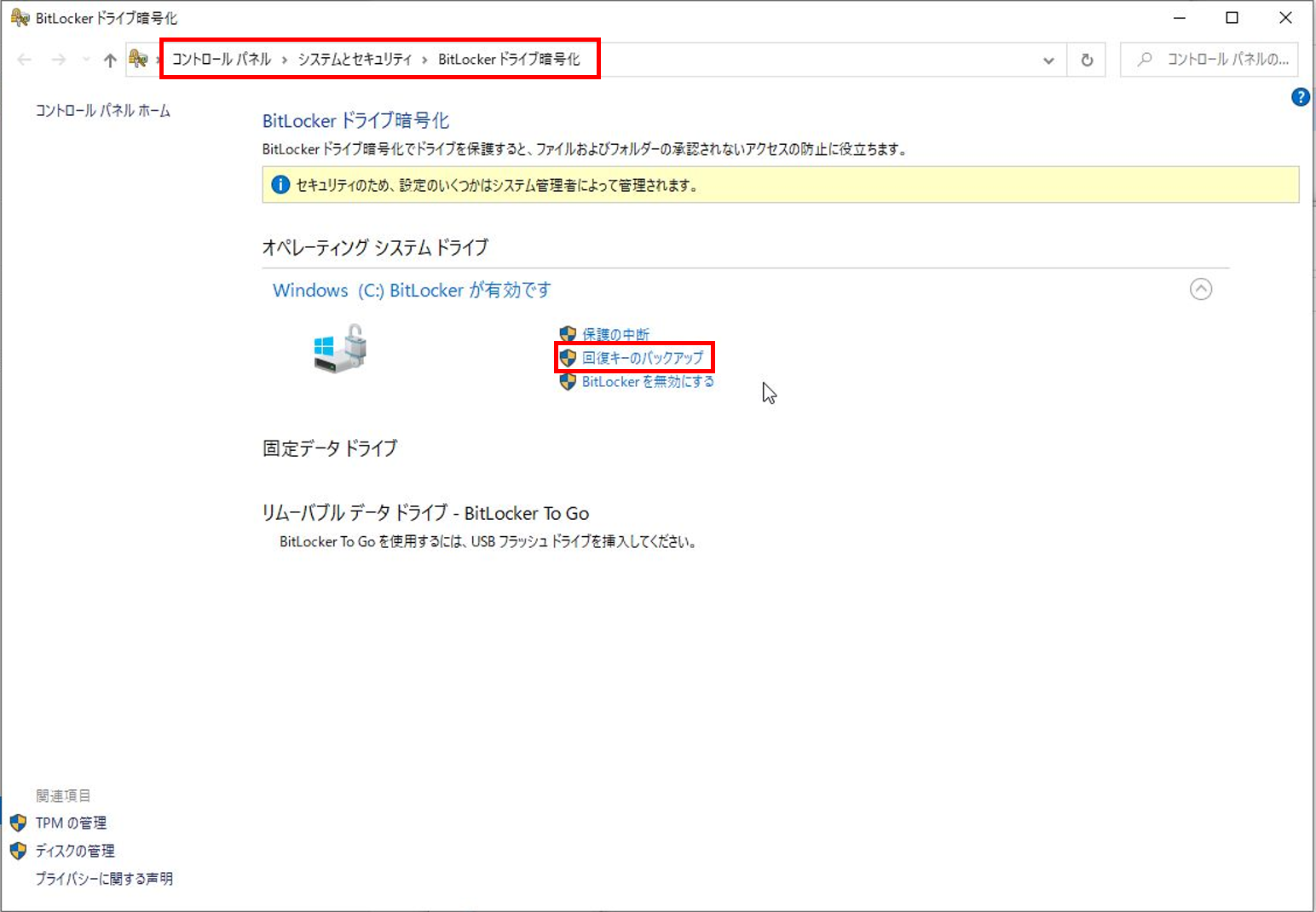Open 回復キーのバックアップ link
Screen dimensions: 1316x912
[644, 357]
